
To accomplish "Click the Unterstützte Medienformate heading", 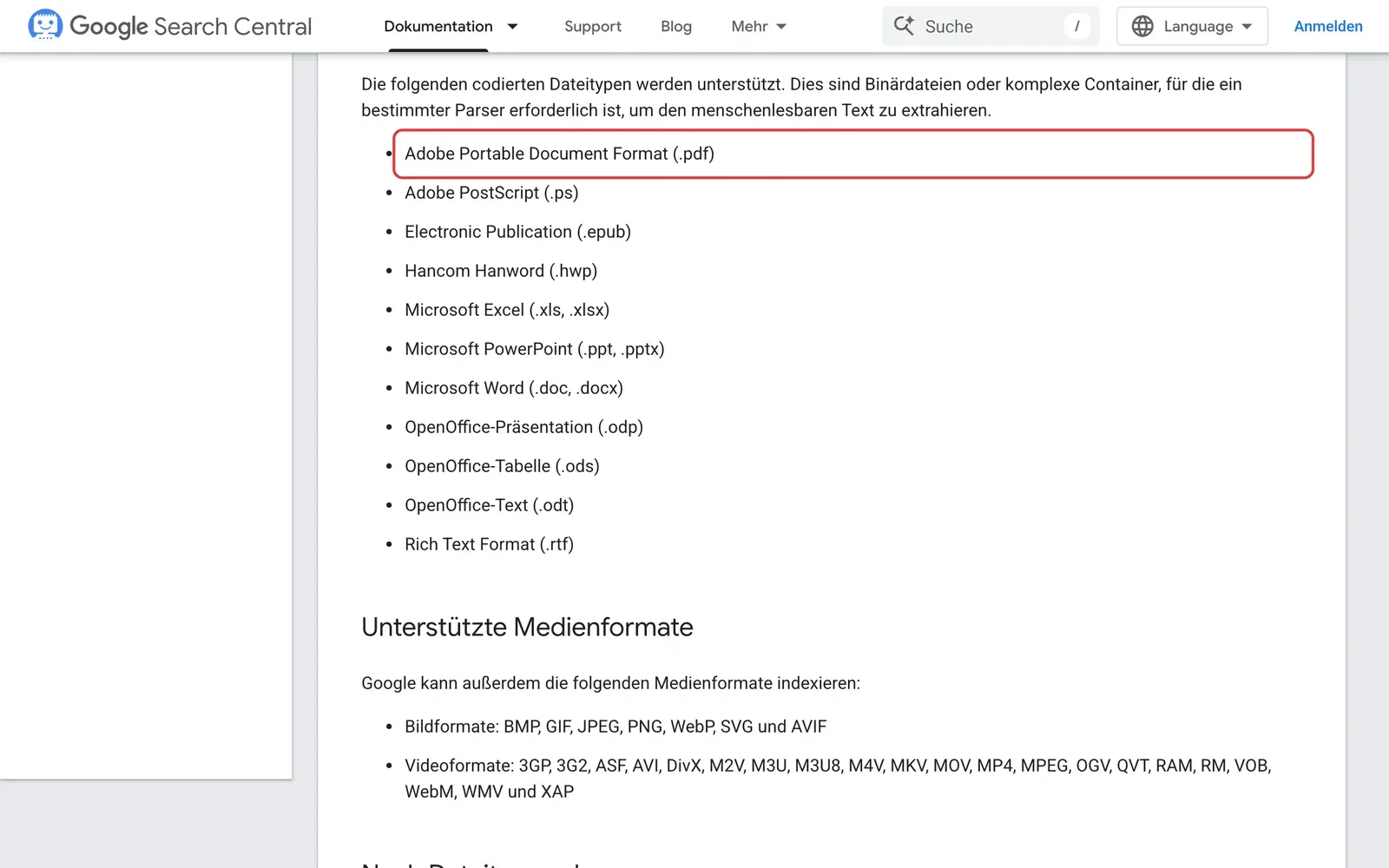I will [527, 627].
